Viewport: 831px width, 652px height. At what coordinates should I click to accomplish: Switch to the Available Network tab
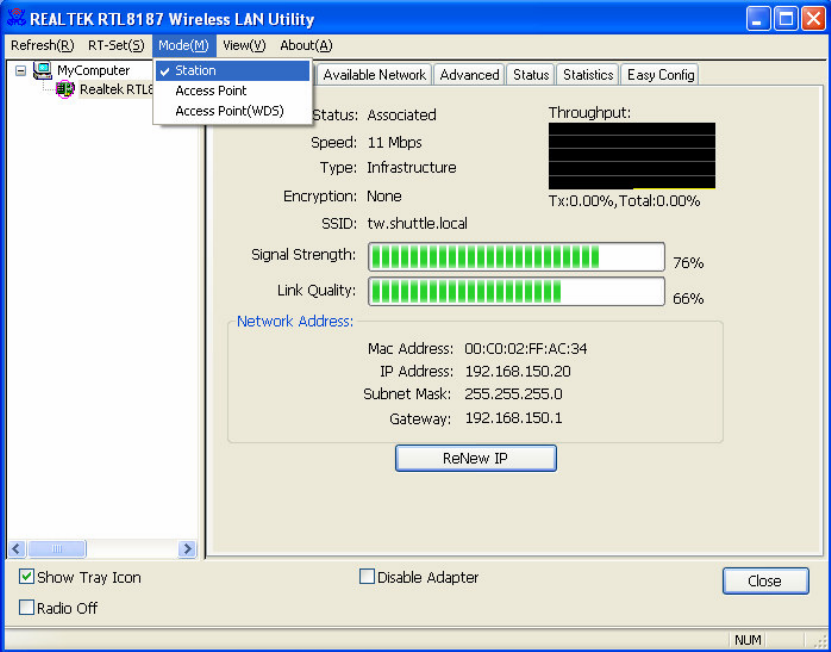pos(374,75)
